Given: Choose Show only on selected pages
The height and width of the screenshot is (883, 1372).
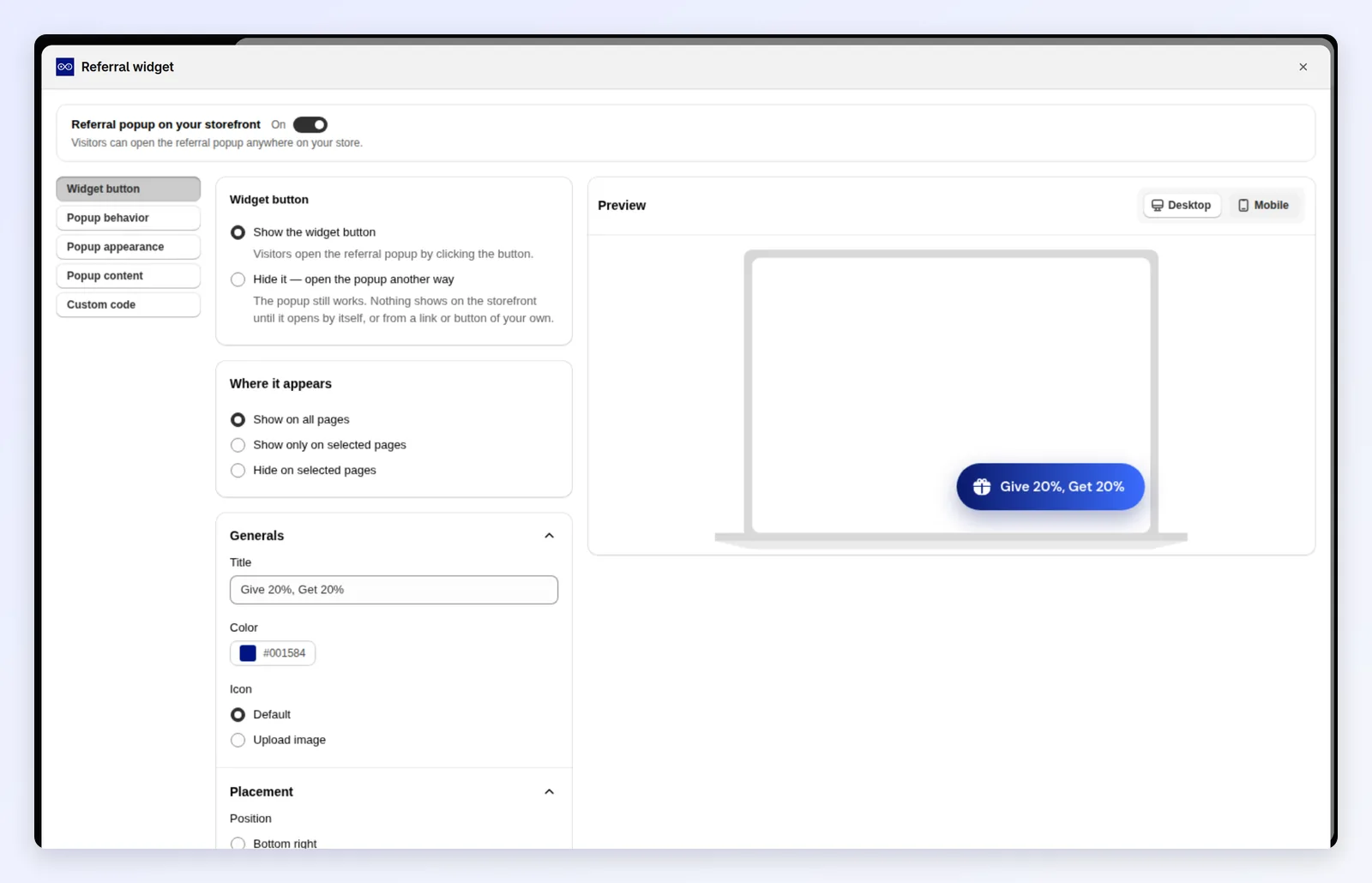Looking at the screenshot, I should click(238, 445).
